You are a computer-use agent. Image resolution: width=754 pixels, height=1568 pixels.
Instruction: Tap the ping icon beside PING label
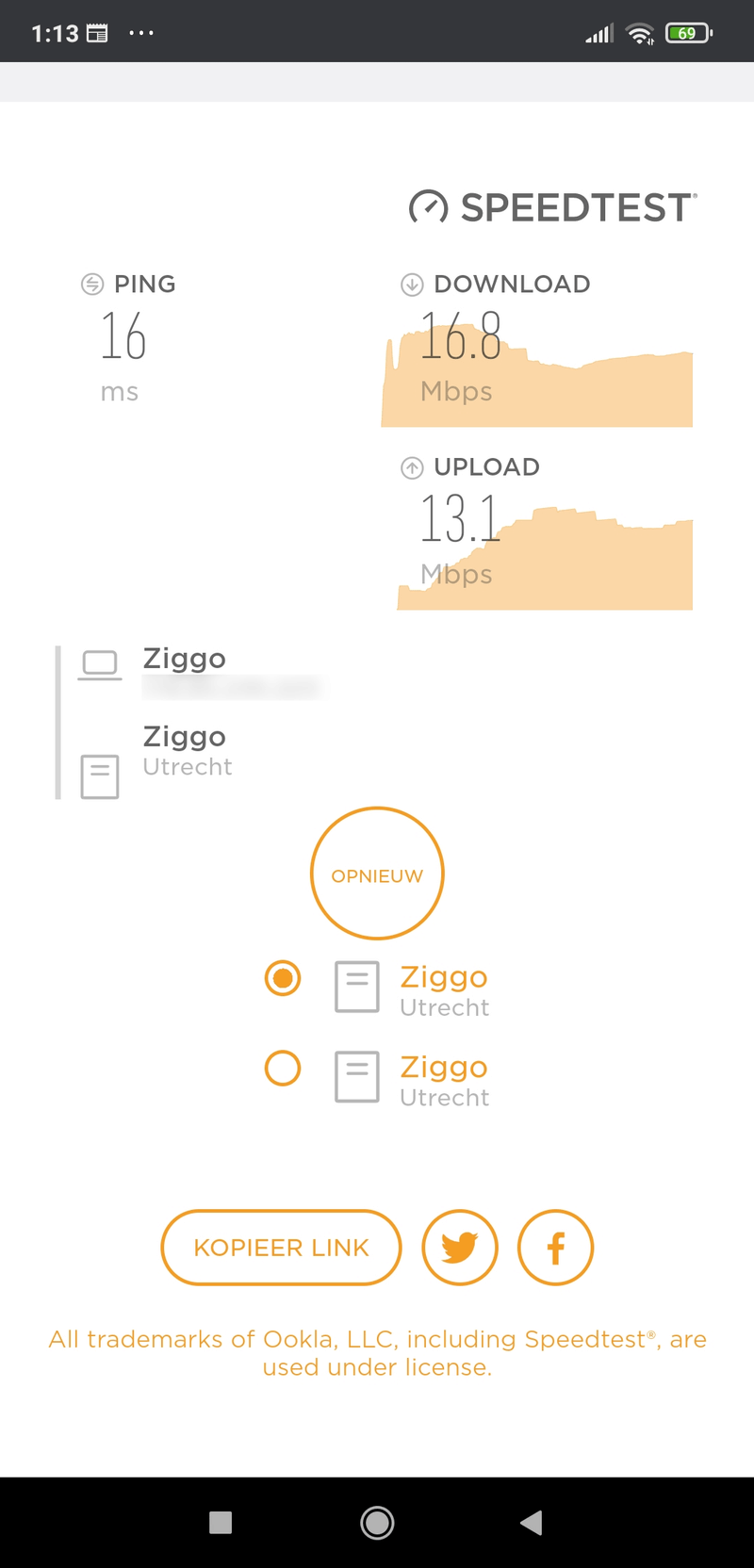92,285
